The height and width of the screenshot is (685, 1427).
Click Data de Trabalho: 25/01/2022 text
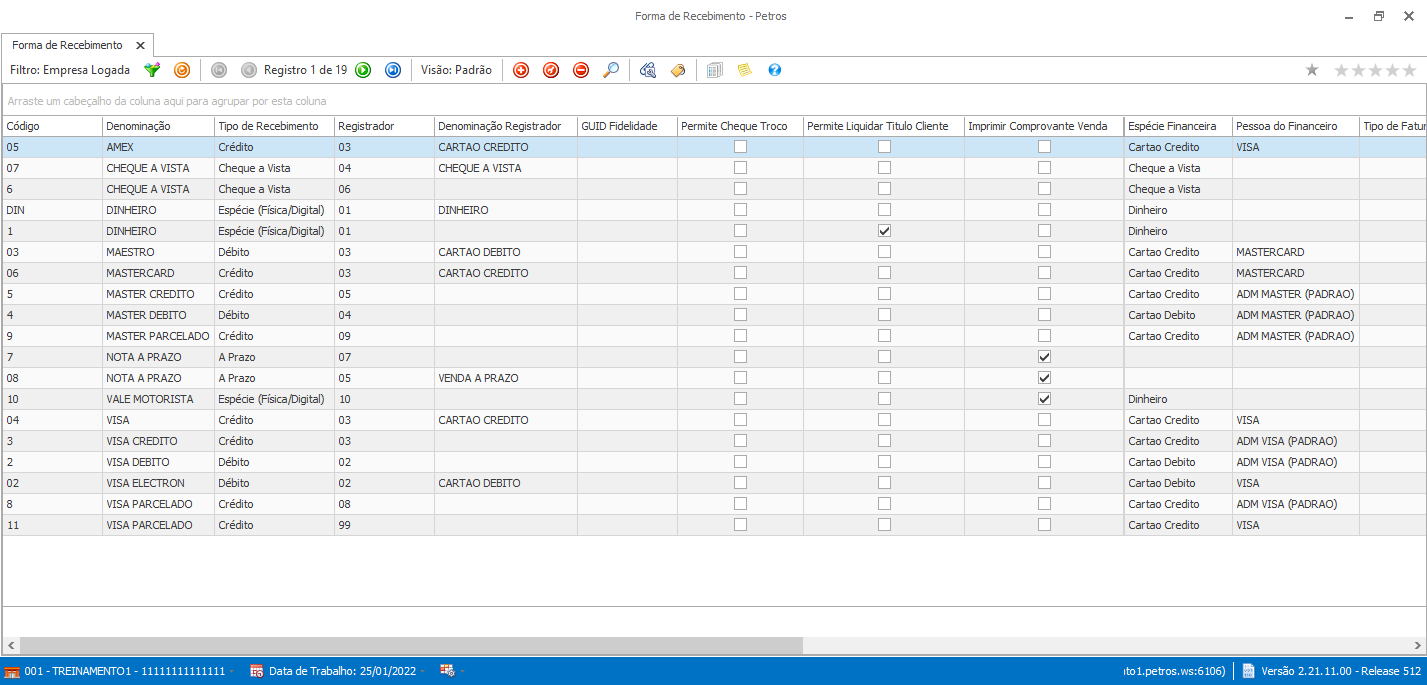click(342, 671)
